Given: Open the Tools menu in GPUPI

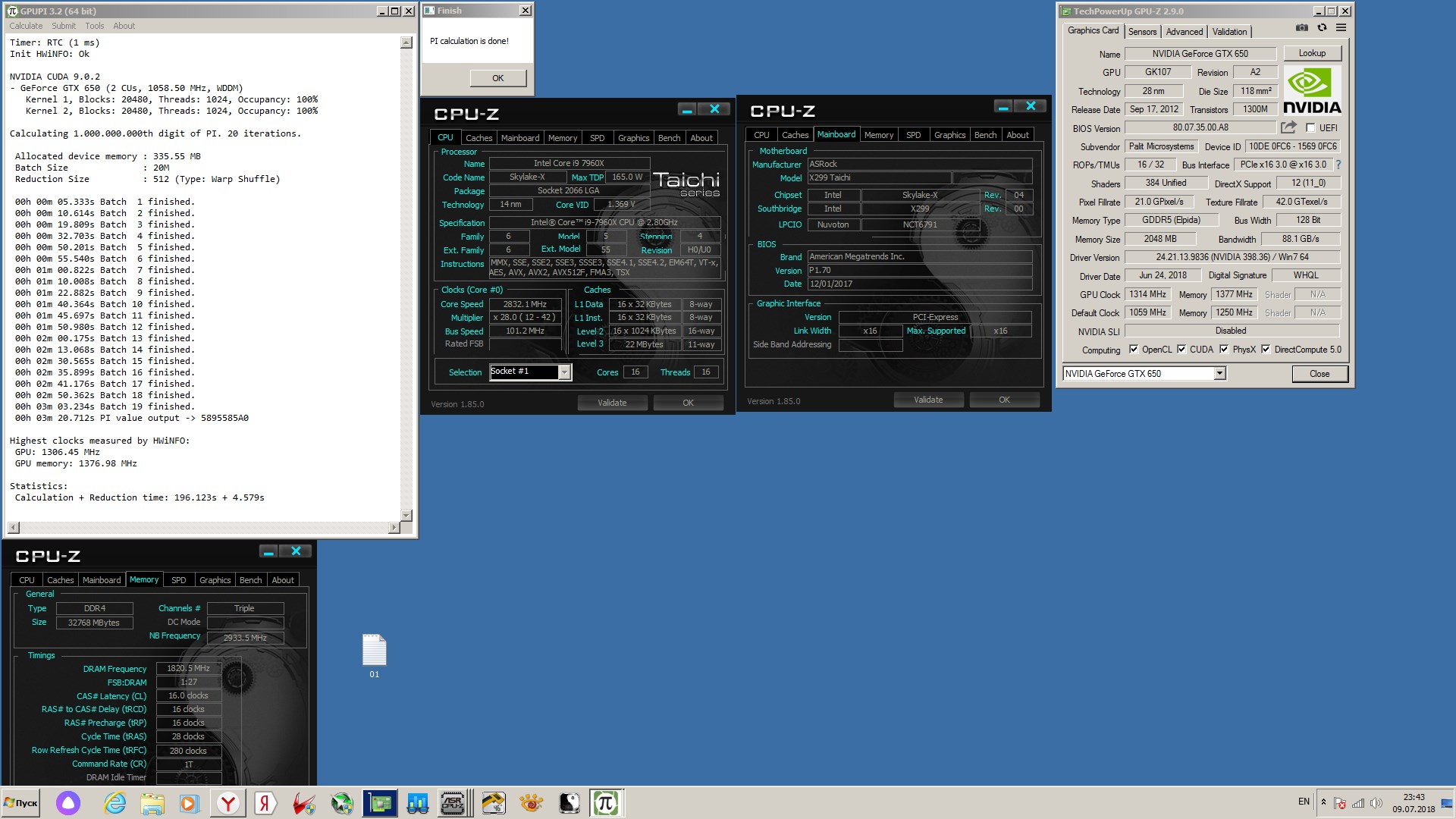Looking at the screenshot, I should point(95,26).
